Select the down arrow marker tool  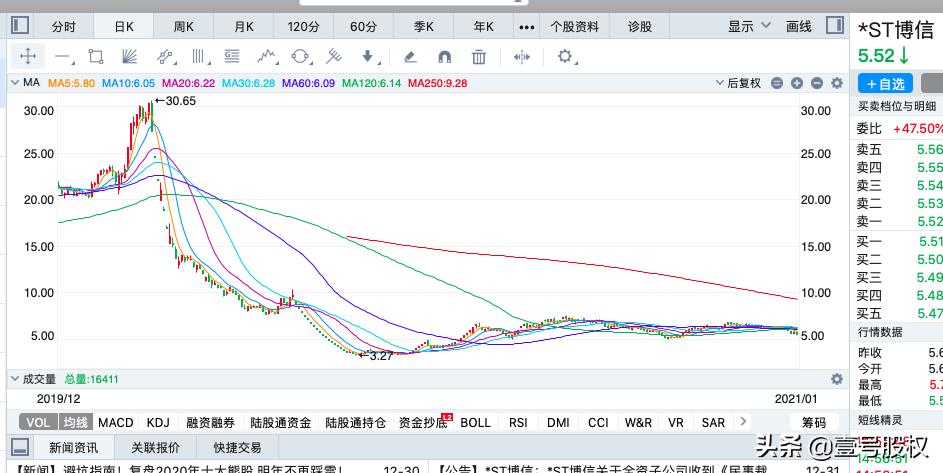367,57
